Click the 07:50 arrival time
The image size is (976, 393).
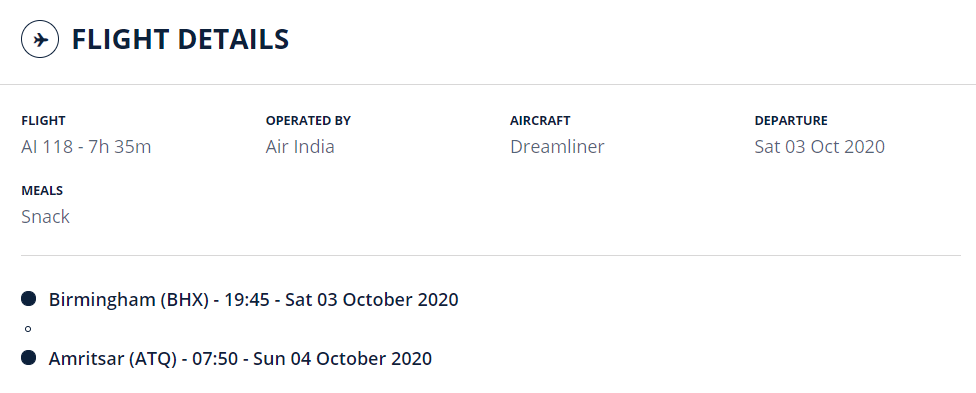click(215, 359)
